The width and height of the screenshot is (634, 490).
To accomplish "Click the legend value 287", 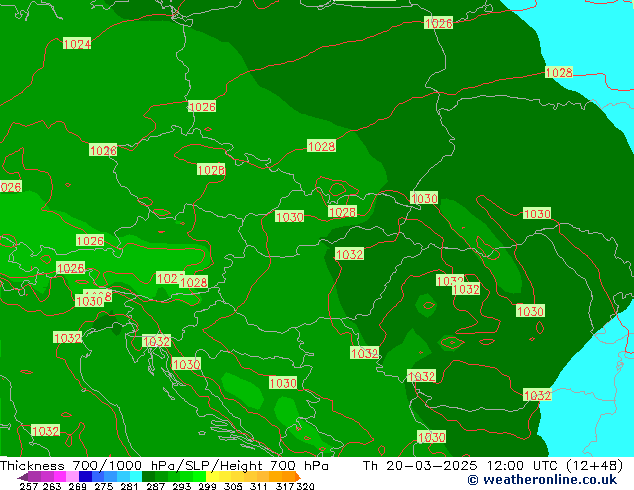I will click(155, 486).
